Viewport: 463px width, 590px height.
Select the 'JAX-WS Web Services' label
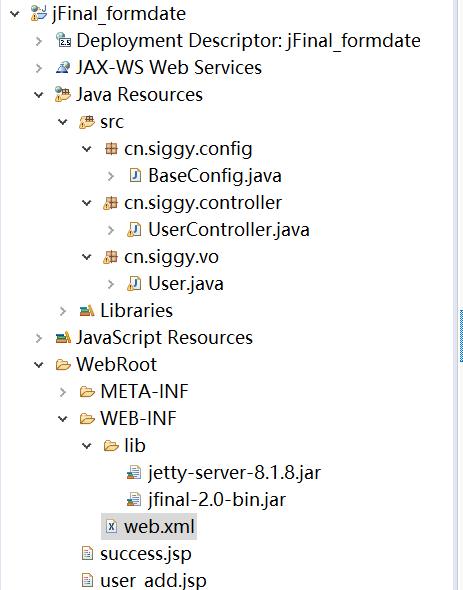tap(169, 68)
